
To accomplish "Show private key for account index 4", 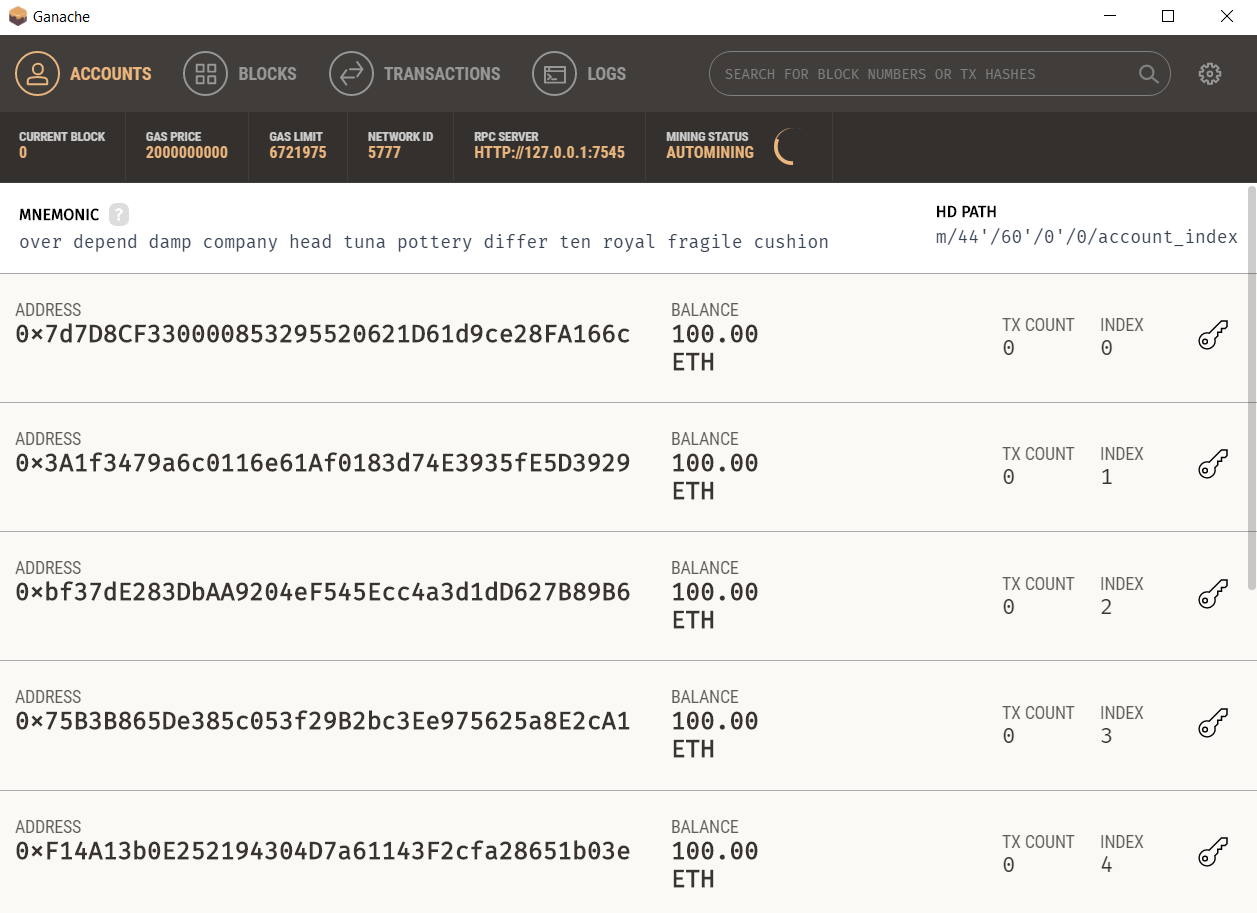I will 1213,853.
